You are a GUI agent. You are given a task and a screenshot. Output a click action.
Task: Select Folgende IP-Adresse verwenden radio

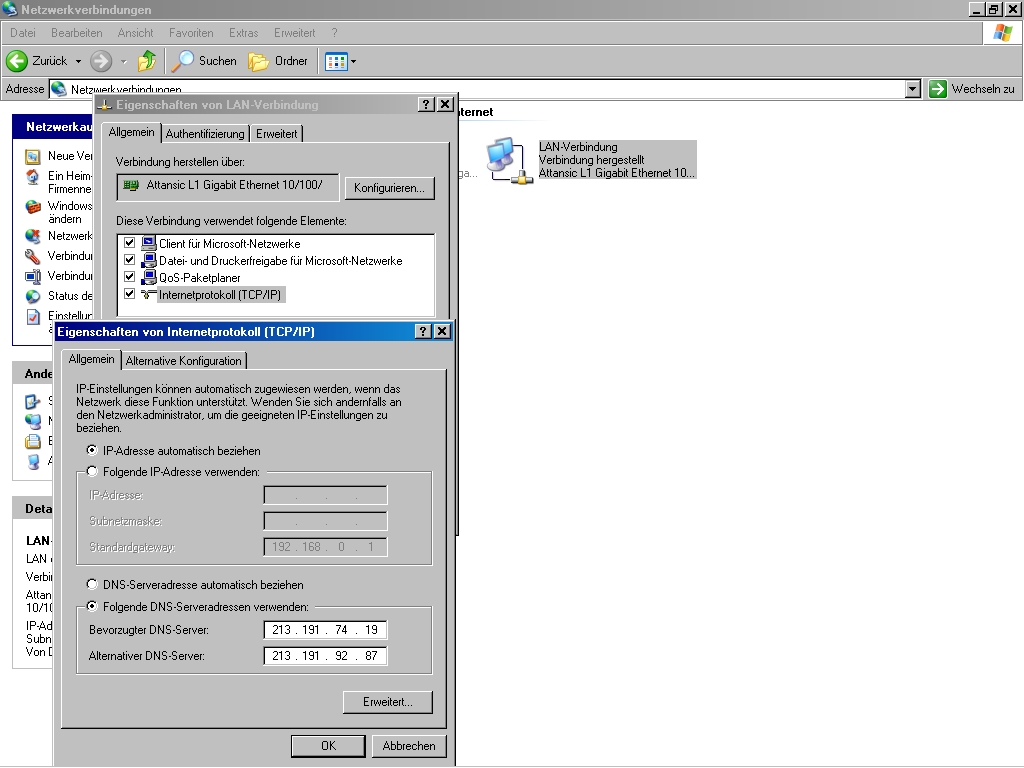pyautogui.click(x=92, y=471)
